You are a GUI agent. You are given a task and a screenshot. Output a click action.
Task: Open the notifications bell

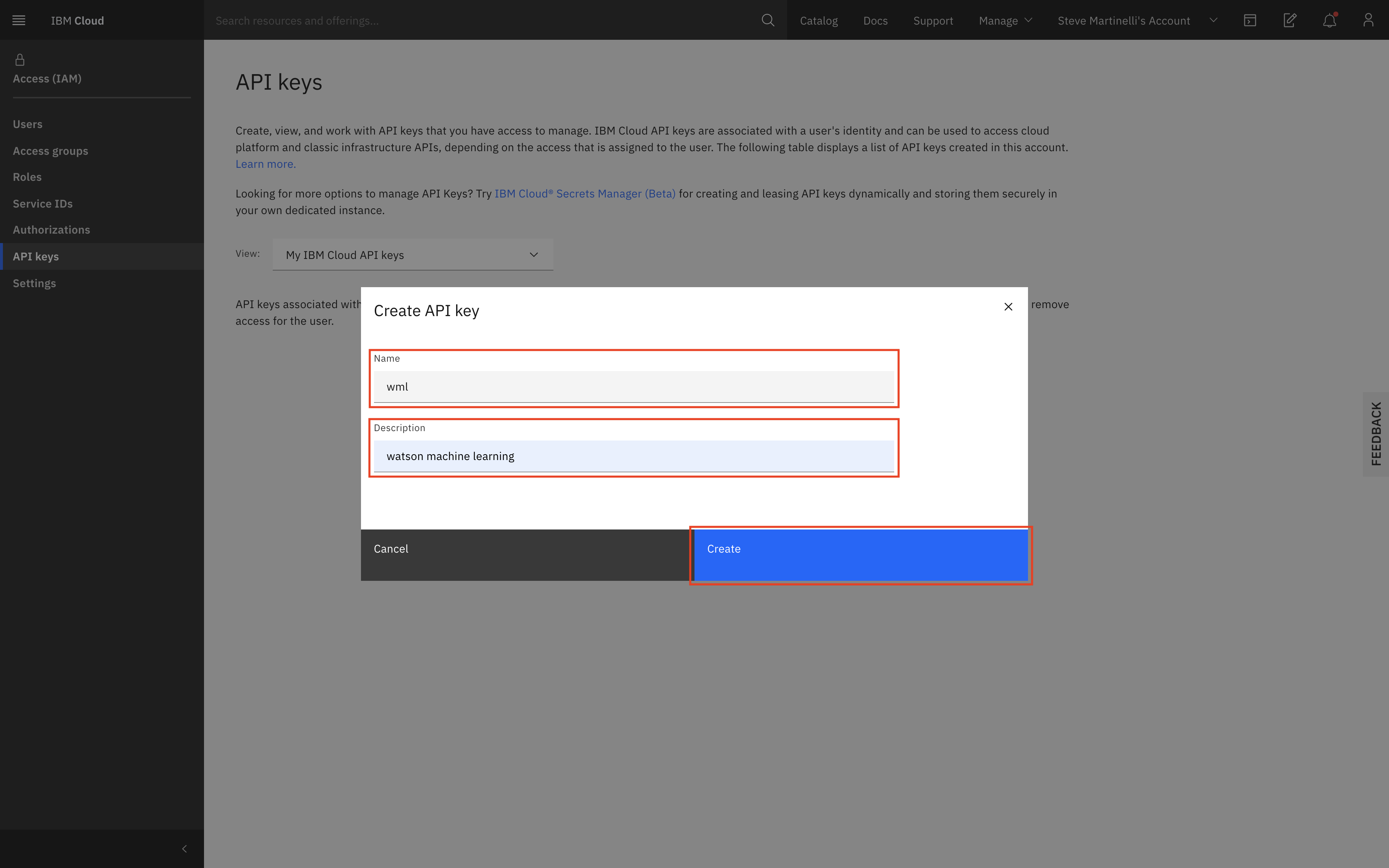pyautogui.click(x=1329, y=21)
